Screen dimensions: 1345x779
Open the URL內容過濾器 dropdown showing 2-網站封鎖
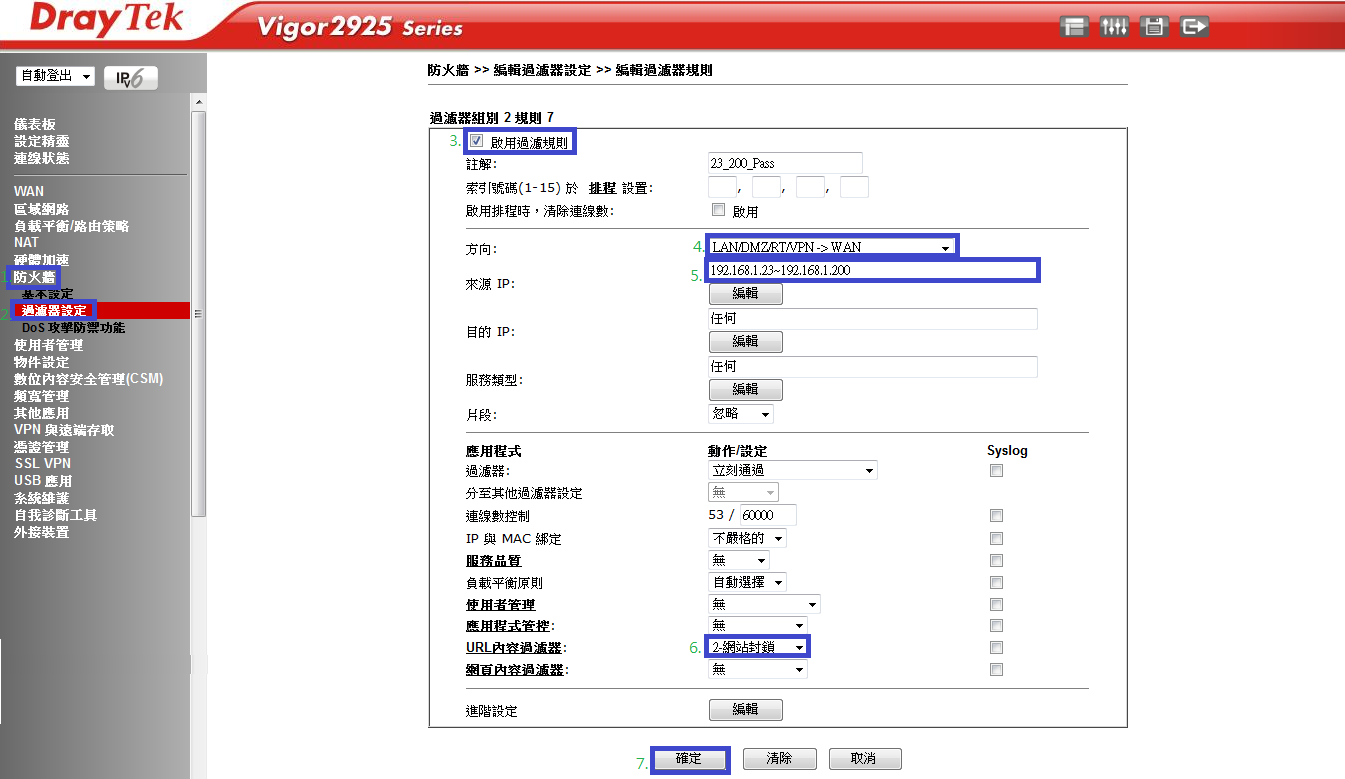coord(758,647)
